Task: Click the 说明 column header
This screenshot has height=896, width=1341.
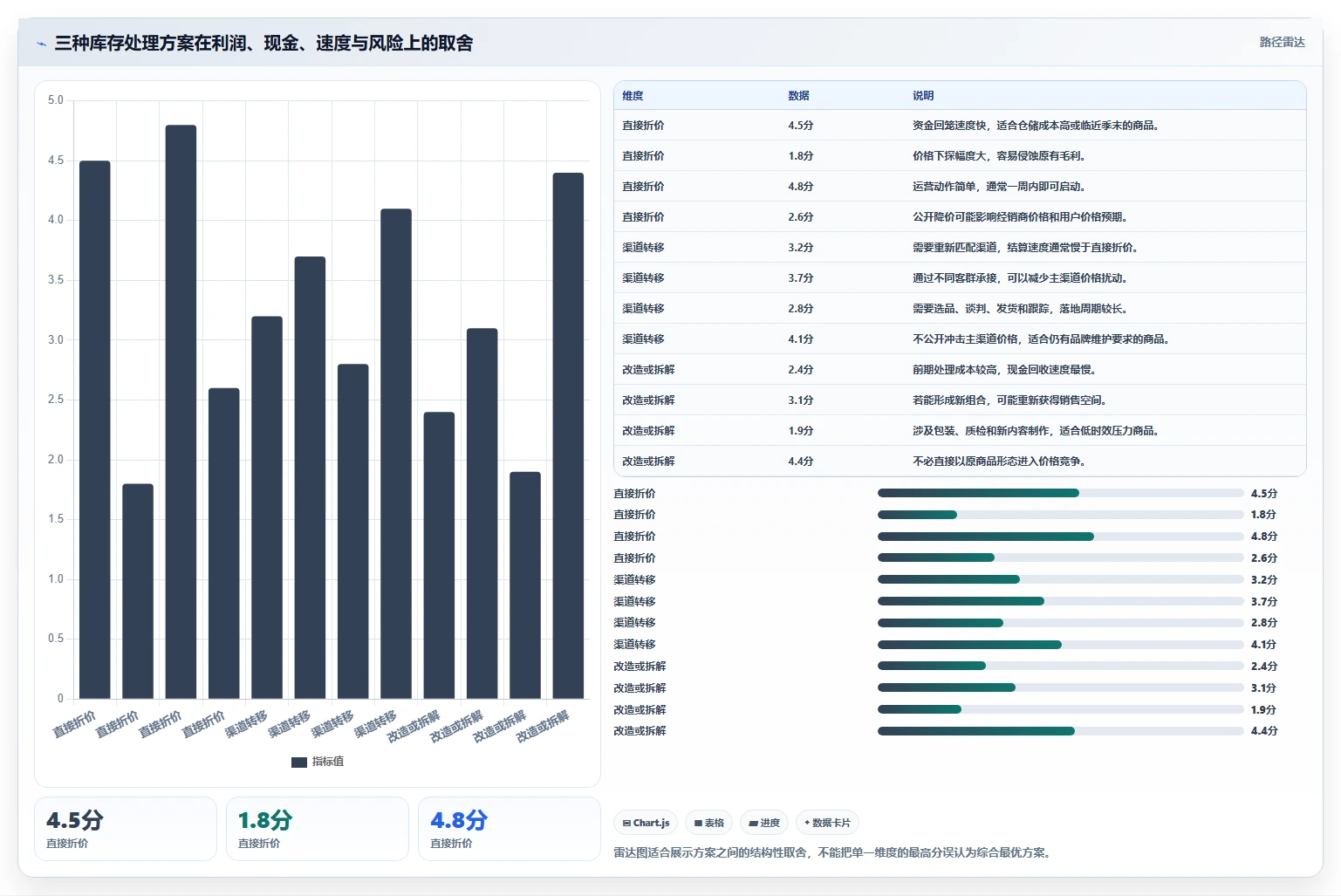Action: click(x=923, y=96)
